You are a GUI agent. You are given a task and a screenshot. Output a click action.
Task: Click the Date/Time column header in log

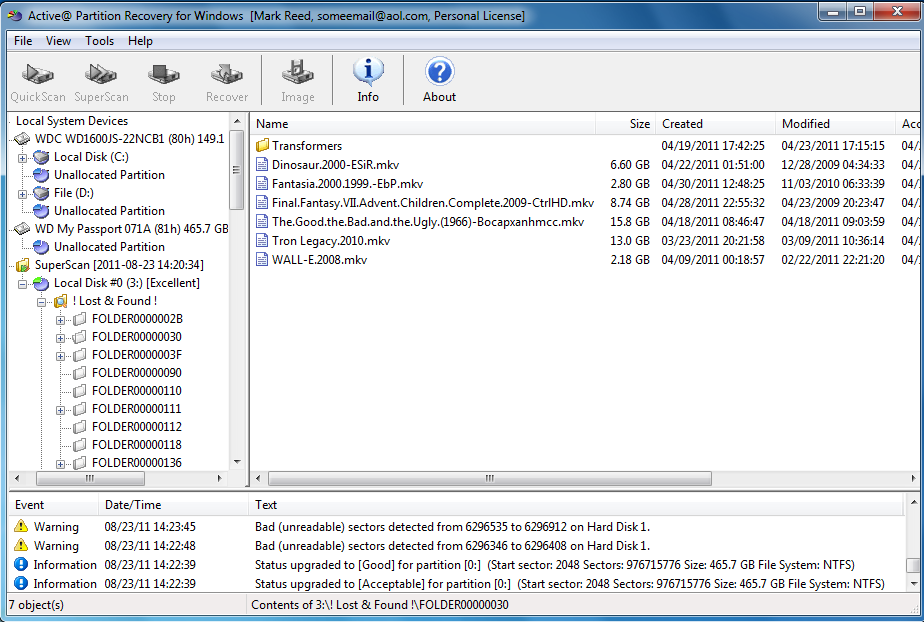click(173, 505)
